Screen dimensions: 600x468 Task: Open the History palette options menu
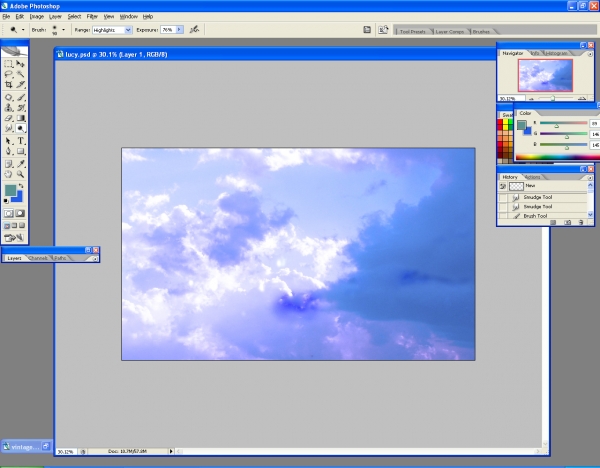click(590, 178)
